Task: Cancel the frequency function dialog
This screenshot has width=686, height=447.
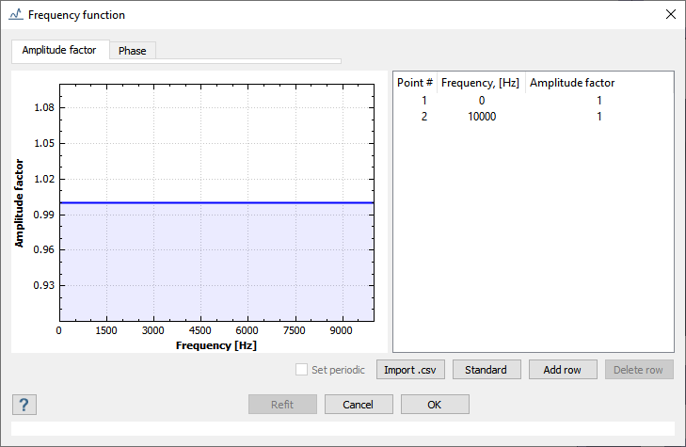Action: coord(358,404)
